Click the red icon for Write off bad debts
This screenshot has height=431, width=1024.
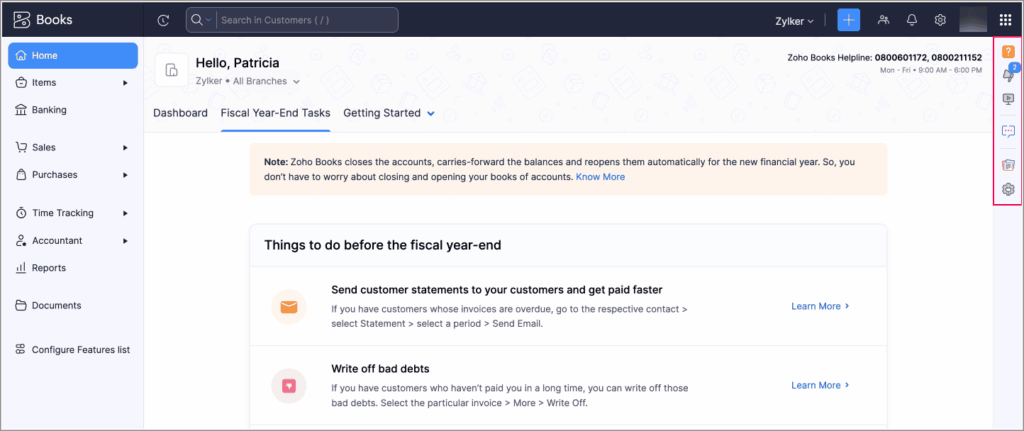(289, 386)
